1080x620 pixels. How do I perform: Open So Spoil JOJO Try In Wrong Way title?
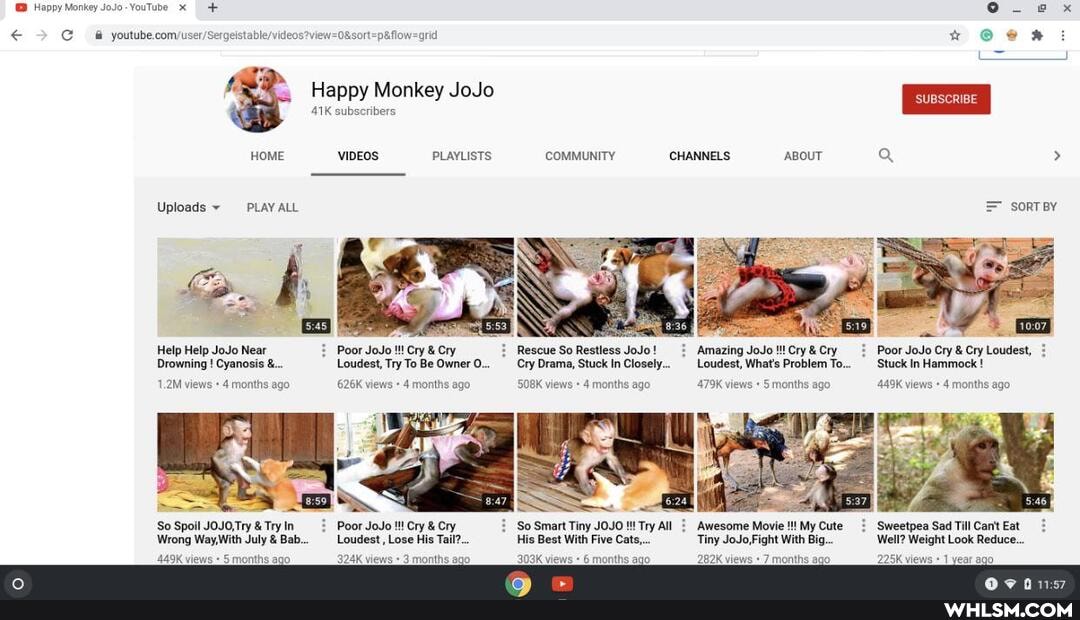pos(233,533)
